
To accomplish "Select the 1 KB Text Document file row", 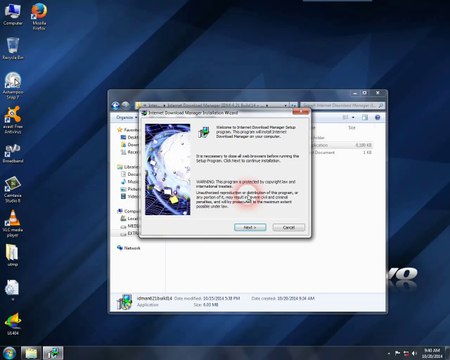I will click(x=341, y=152).
